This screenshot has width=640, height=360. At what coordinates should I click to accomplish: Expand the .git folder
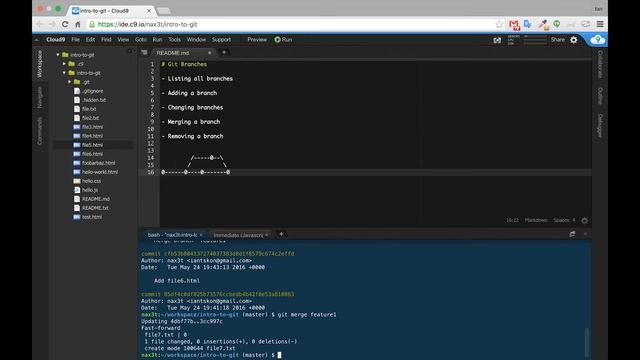coord(69,82)
